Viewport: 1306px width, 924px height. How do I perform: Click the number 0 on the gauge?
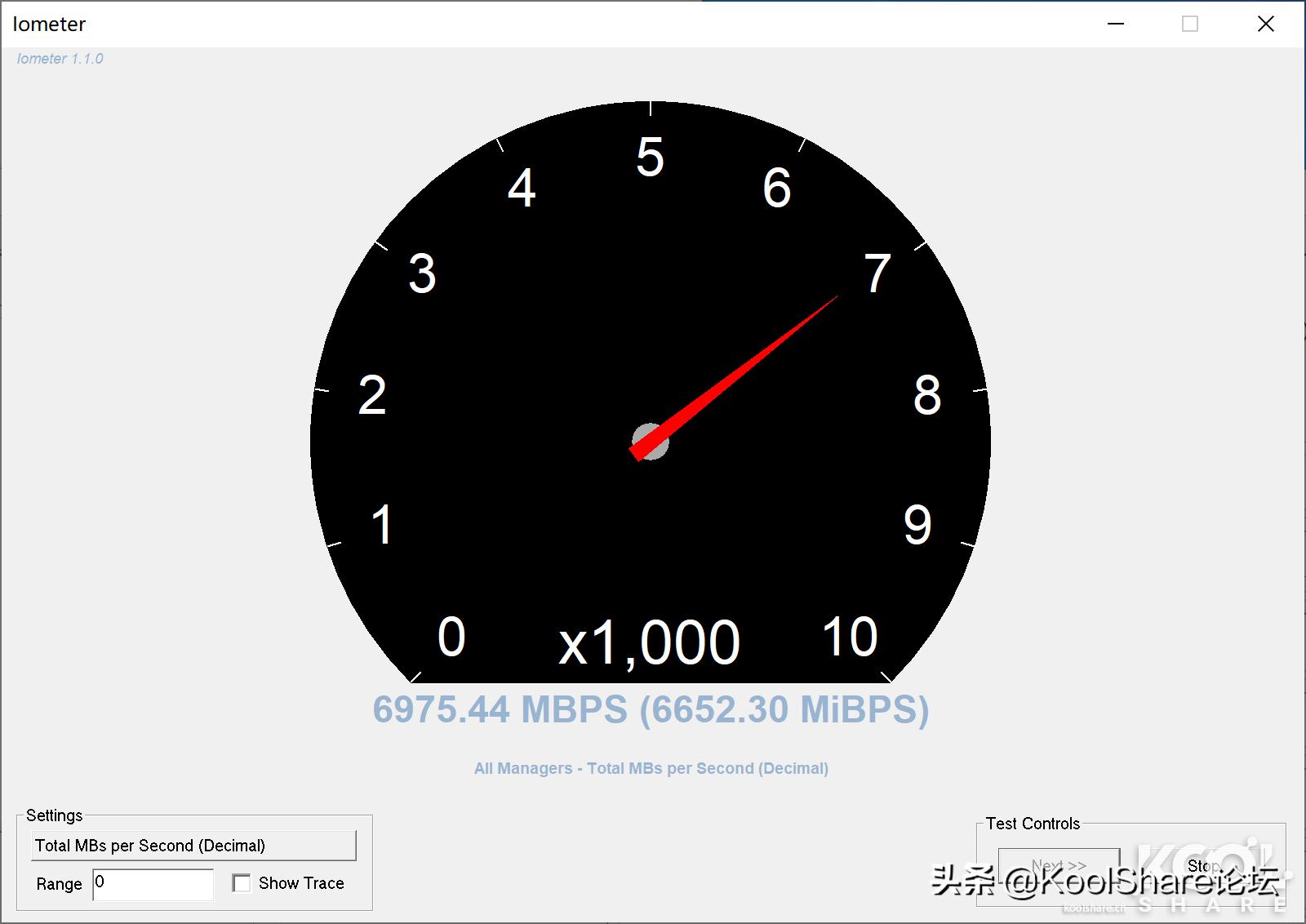pos(451,637)
